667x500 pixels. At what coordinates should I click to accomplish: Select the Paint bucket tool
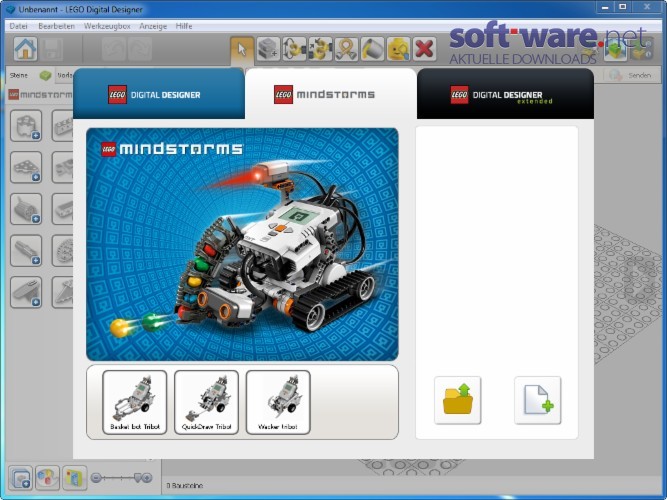click(x=372, y=49)
